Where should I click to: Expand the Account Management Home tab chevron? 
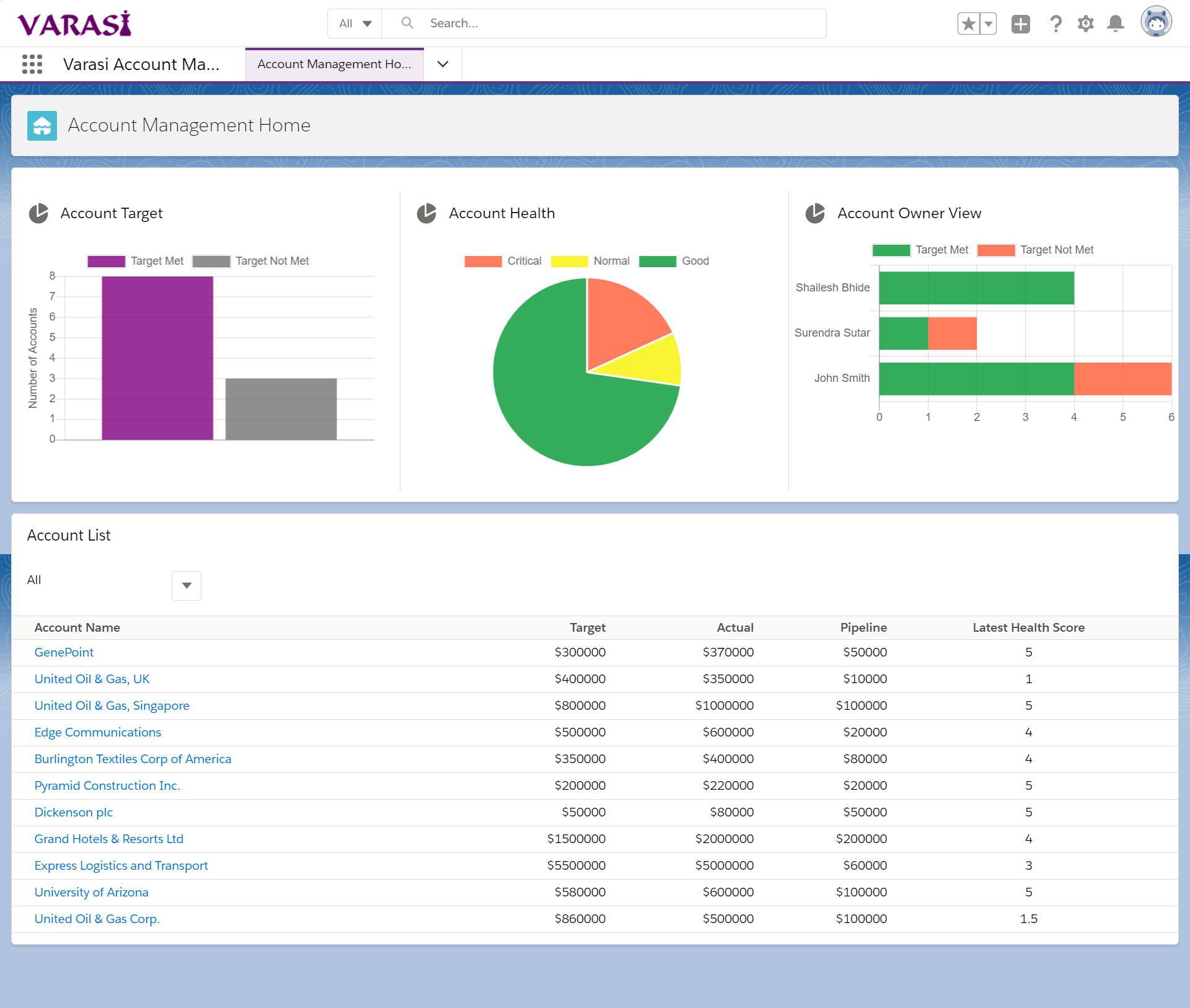pos(443,64)
